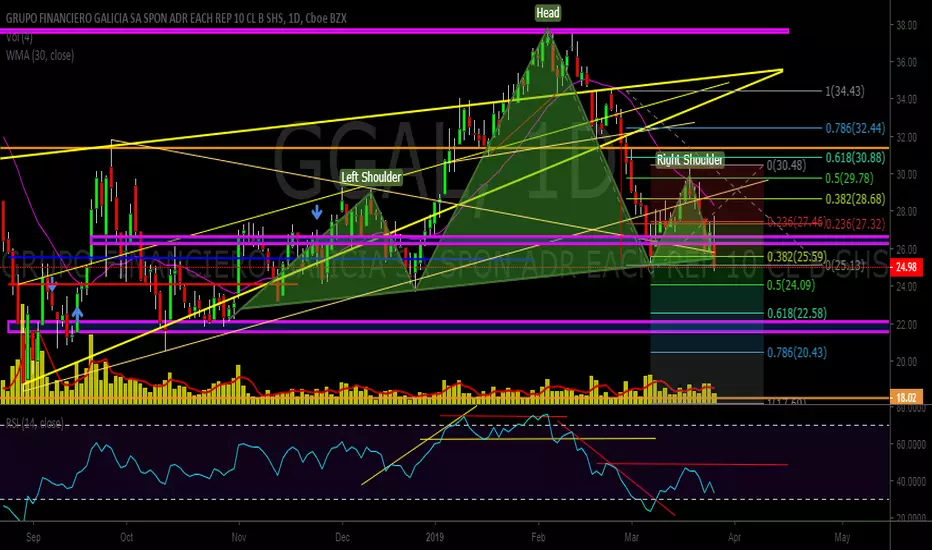This screenshot has width=932, height=550.
Task: Select the Right Shoulder pattern label
Action: (689, 159)
